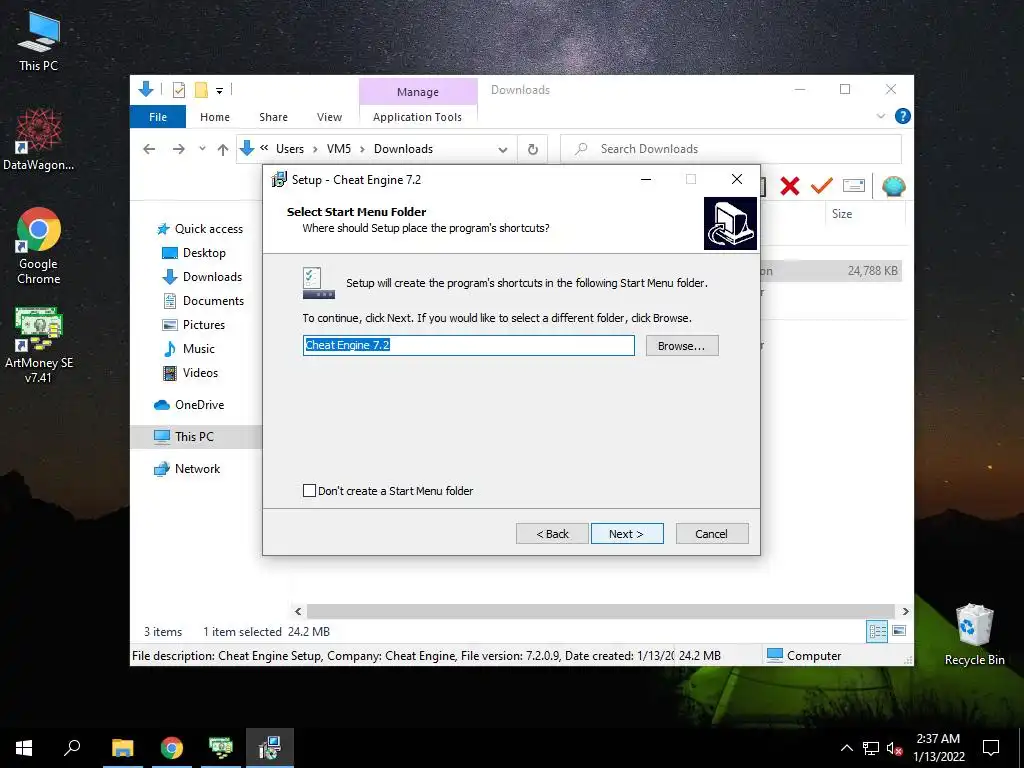
Task: Expand address bar history dropdown
Action: (x=502, y=150)
